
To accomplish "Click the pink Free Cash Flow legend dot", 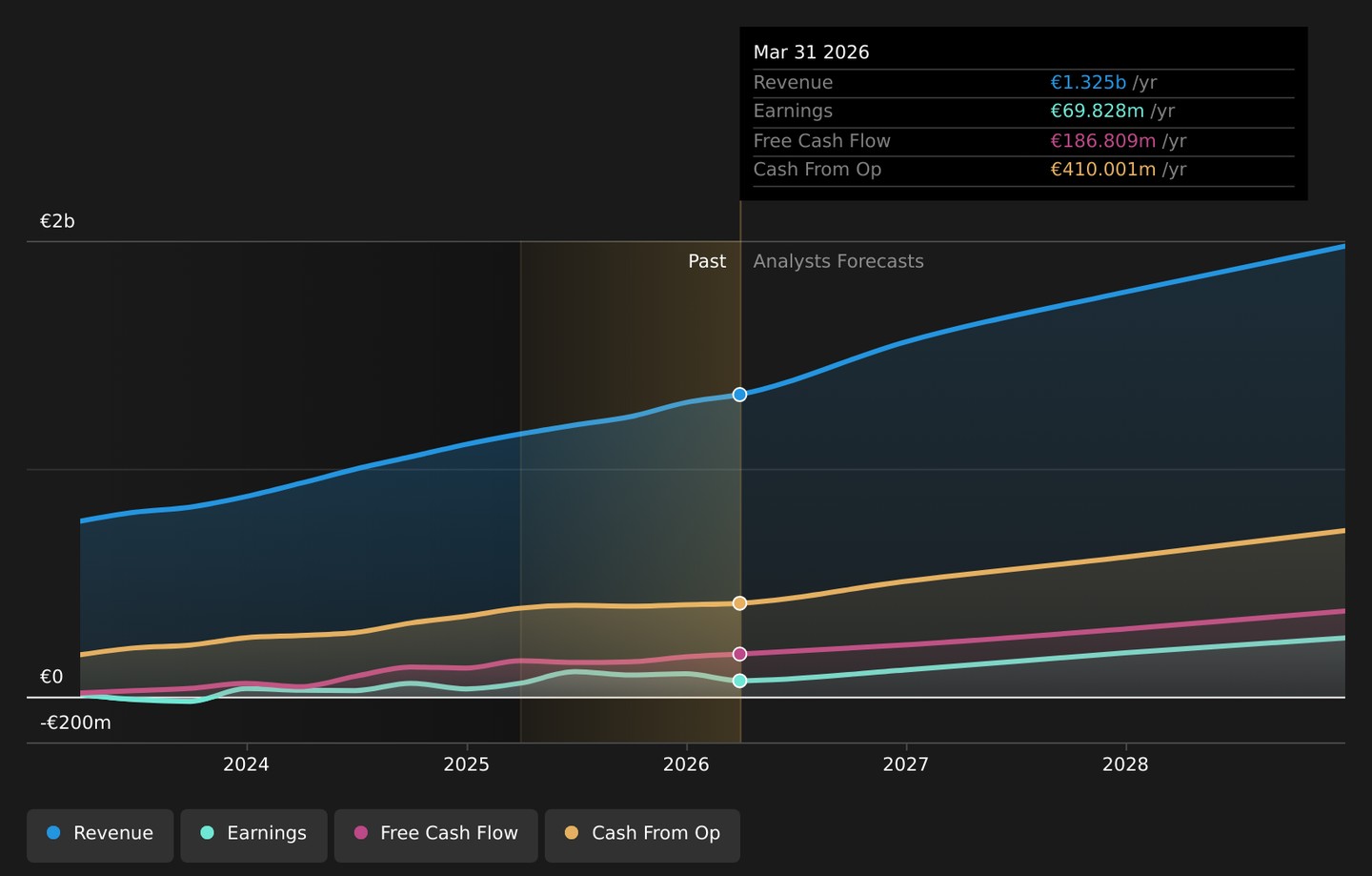I will tap(360, 833).
